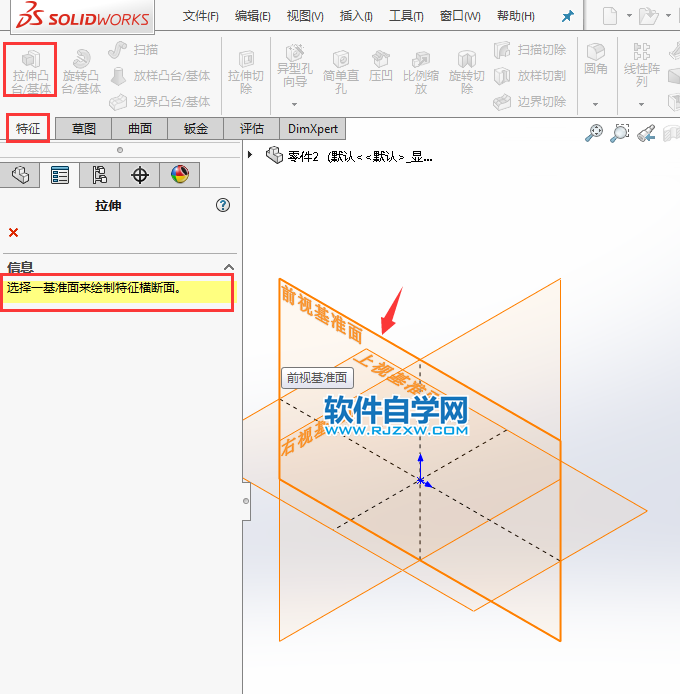
Task: Click the Fillet (圆角) tool
Action: click(595, 58)
